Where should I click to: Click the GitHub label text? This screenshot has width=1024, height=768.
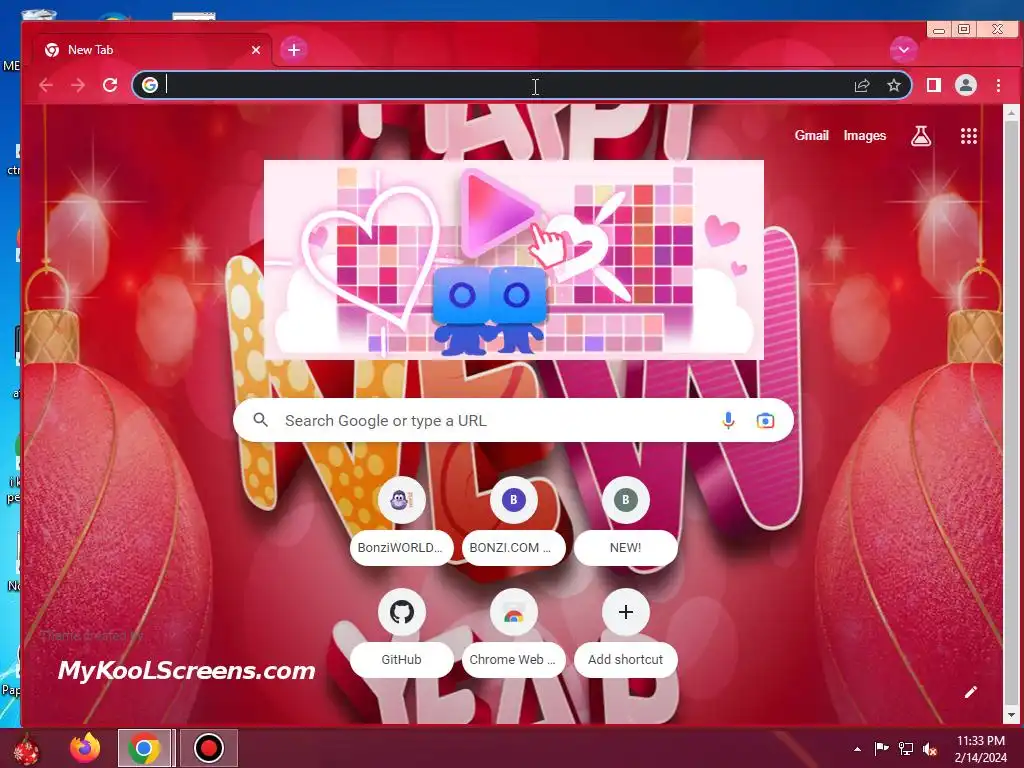coord(401,660)
